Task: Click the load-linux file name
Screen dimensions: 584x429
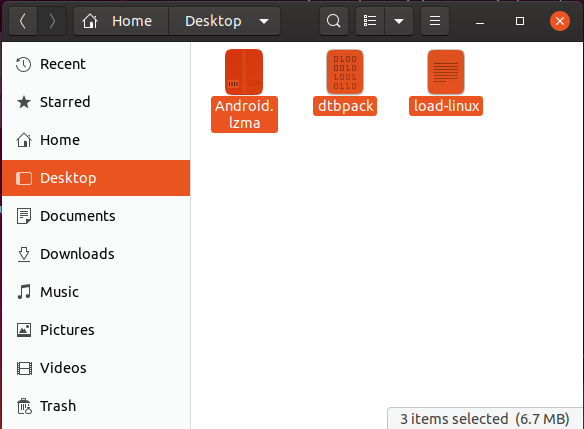Action: point(446,106)
